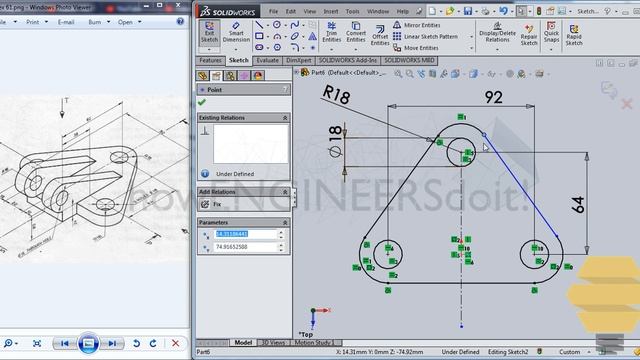This screenshot has height=360, width=640.
Task: Open Display/Delete Relations tool
Action: [497, 33]
